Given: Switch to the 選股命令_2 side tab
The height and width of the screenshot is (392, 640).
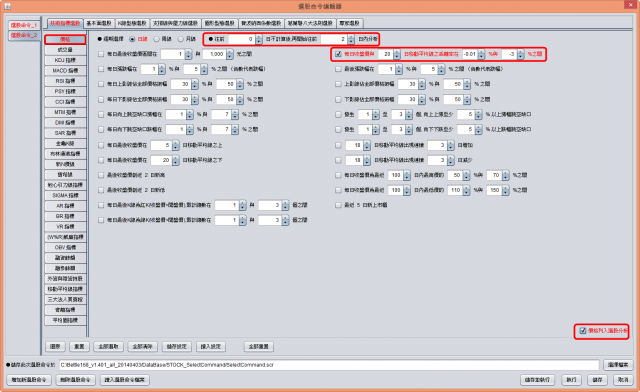Looking at the screenshot, I should 24,36.
